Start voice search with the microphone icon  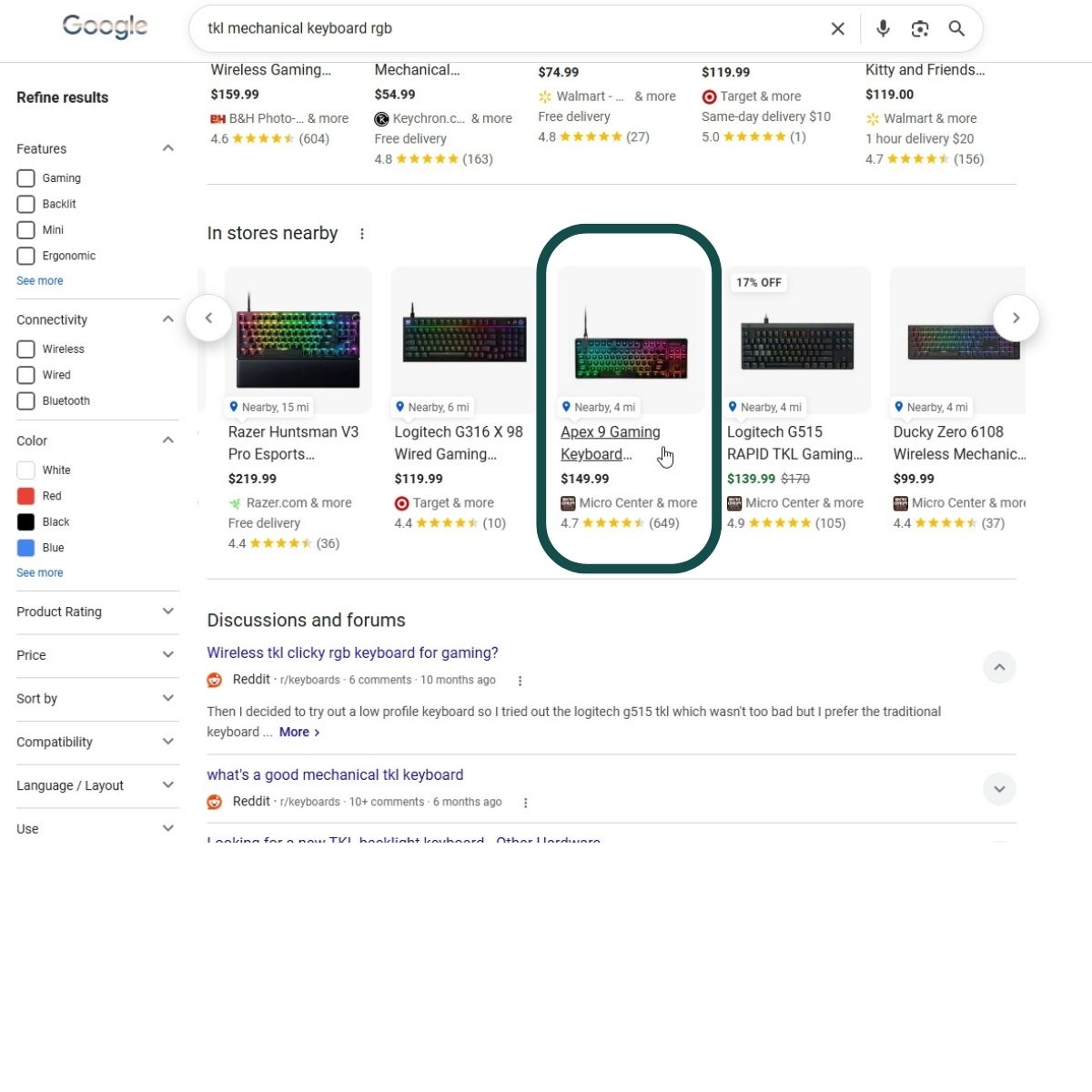click(883, 29)
